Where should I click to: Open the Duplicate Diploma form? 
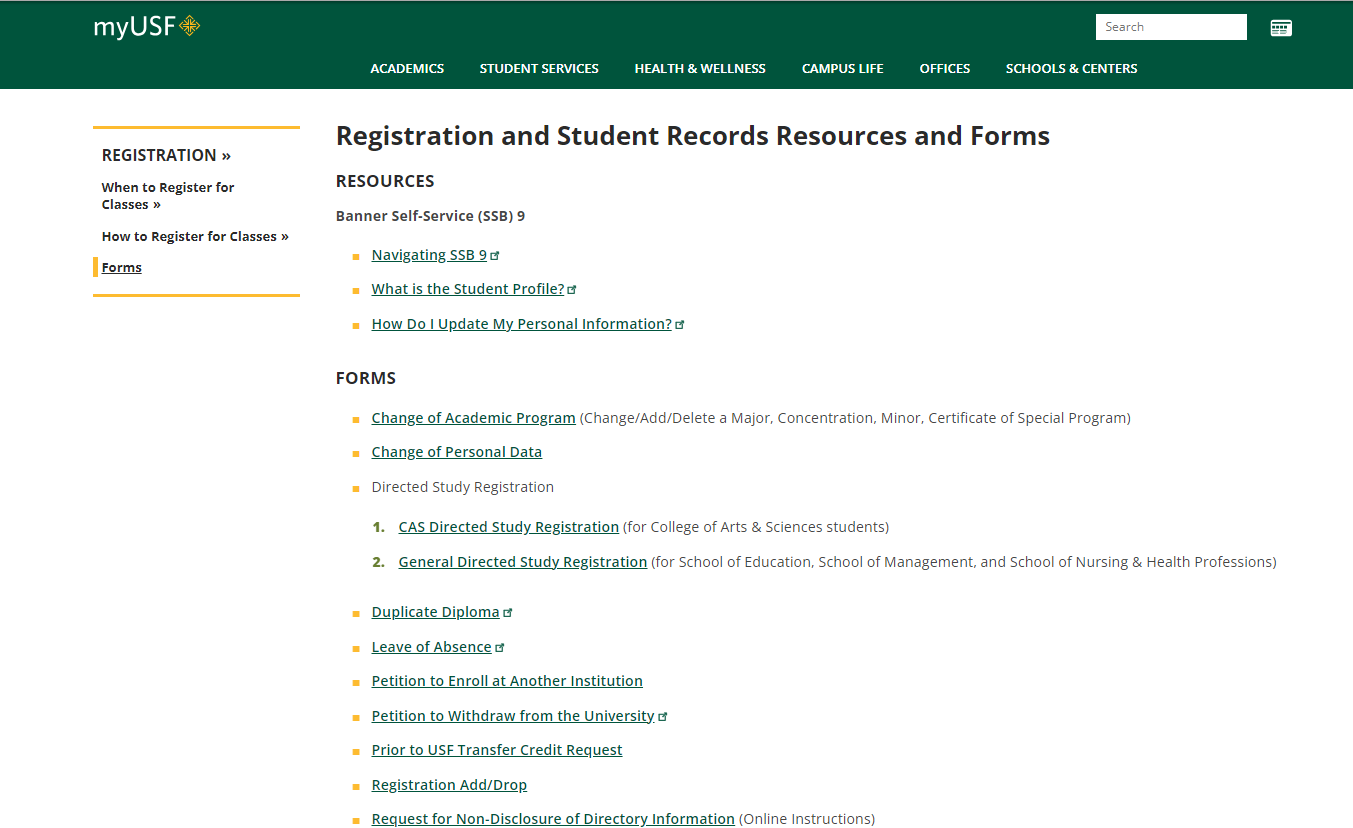[x=435, y=612]
